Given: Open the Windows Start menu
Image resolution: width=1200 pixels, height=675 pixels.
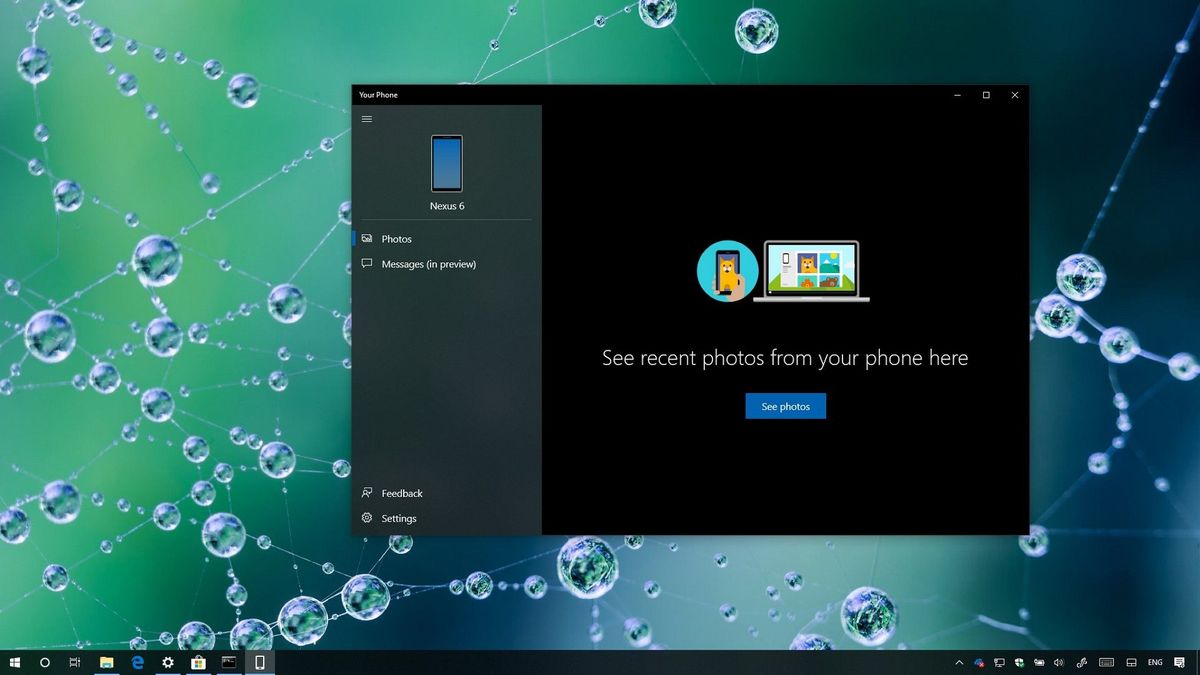Looking at the screenshot, I should coord(15,662).
